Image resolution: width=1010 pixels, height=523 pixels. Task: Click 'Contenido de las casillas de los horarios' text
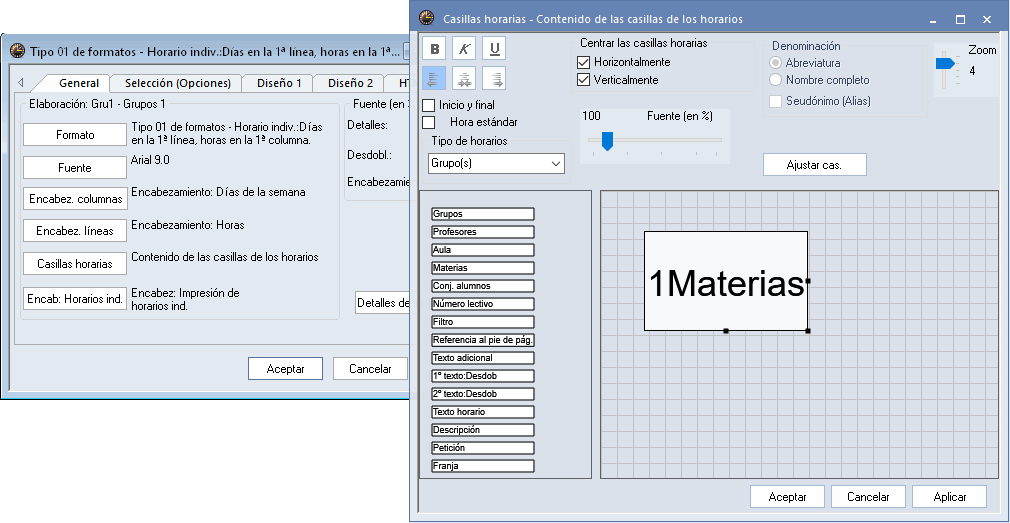tap(225, 256)
